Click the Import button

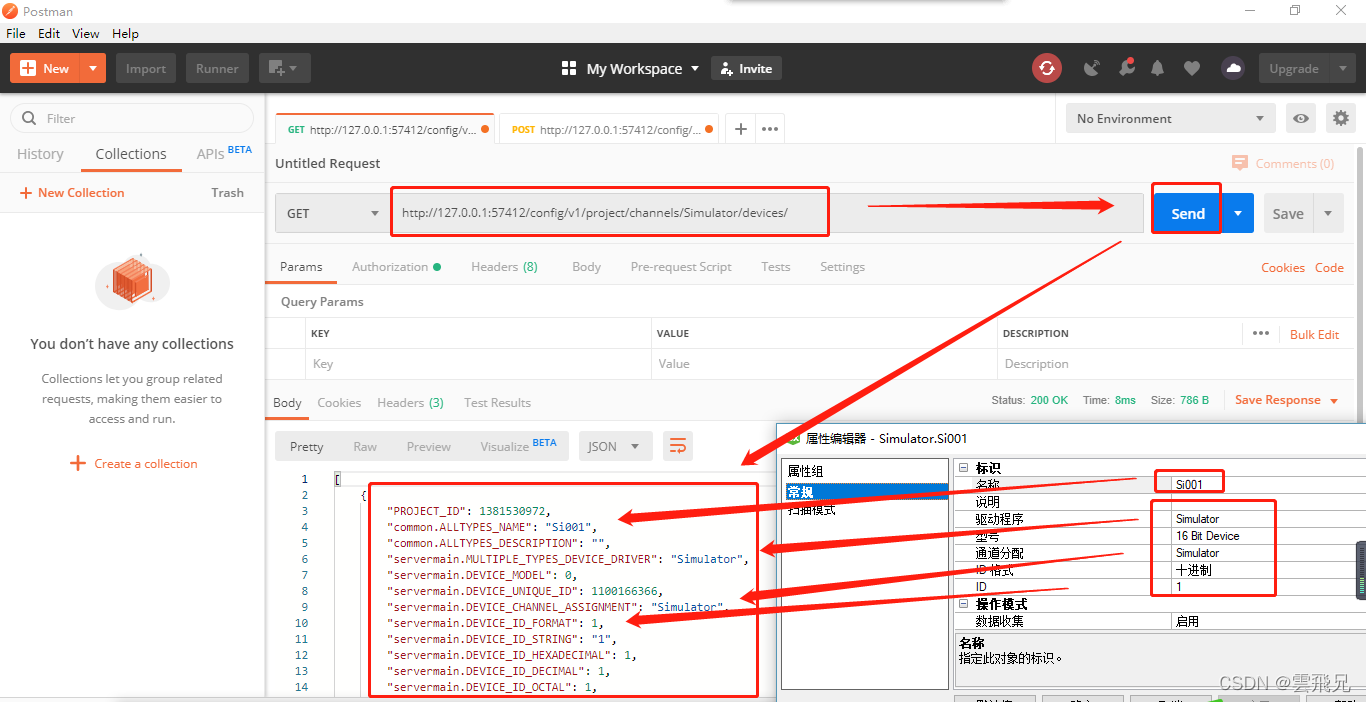(x=146, y=68)
